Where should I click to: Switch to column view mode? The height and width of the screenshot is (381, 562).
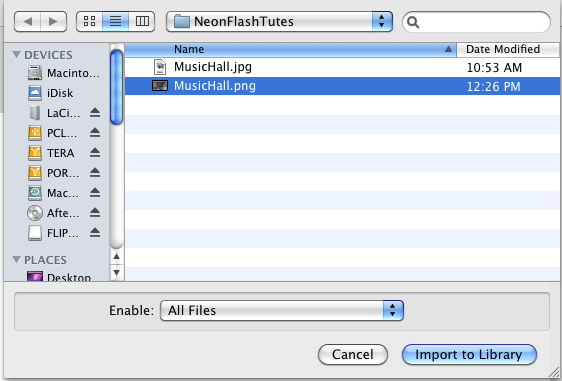click(x=142, y=22)
